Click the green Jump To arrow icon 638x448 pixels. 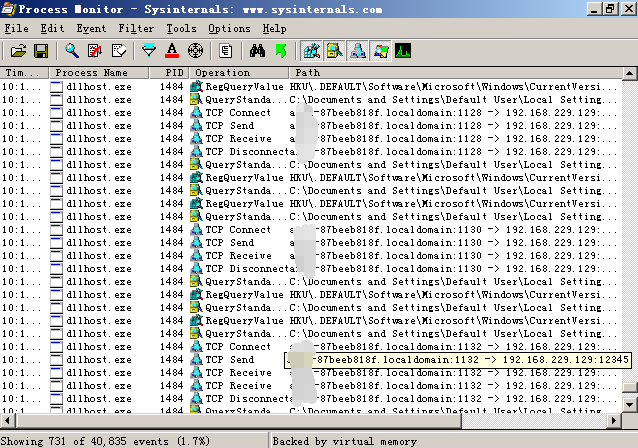pyautogui.click(x=280, y=50)
